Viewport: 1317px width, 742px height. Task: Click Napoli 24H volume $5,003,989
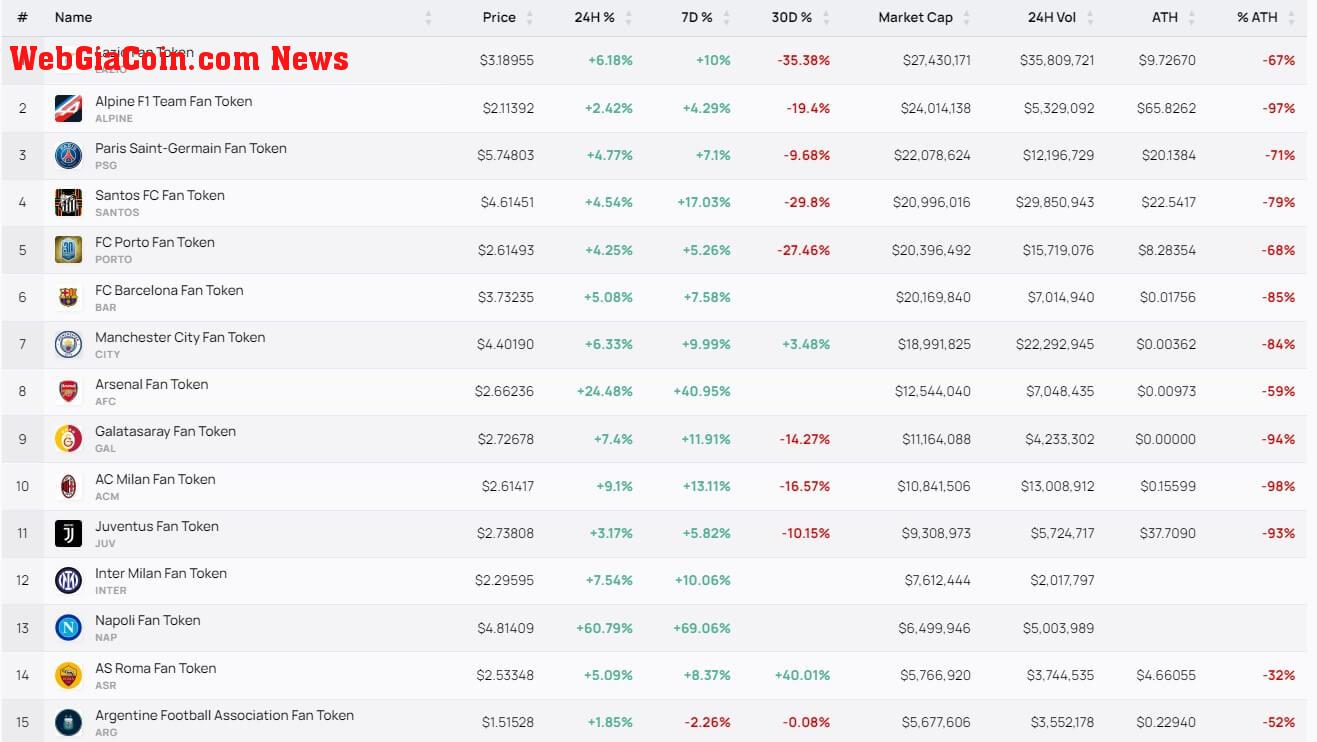point(1058,628)
